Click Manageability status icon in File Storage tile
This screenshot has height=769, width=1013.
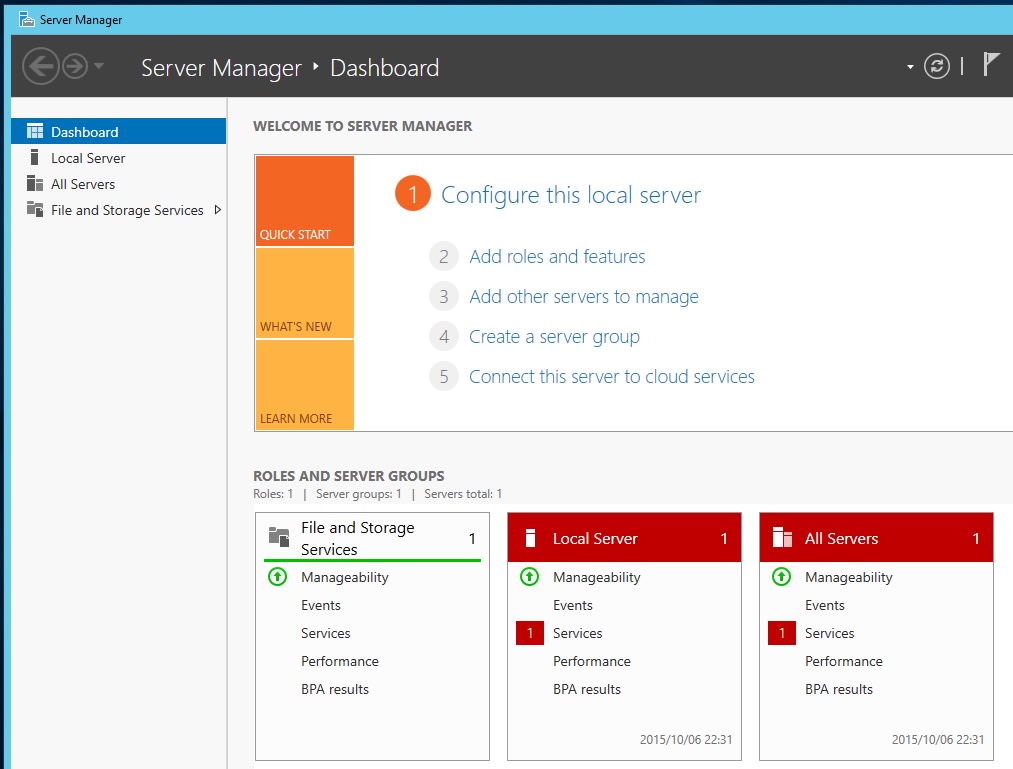277,576
